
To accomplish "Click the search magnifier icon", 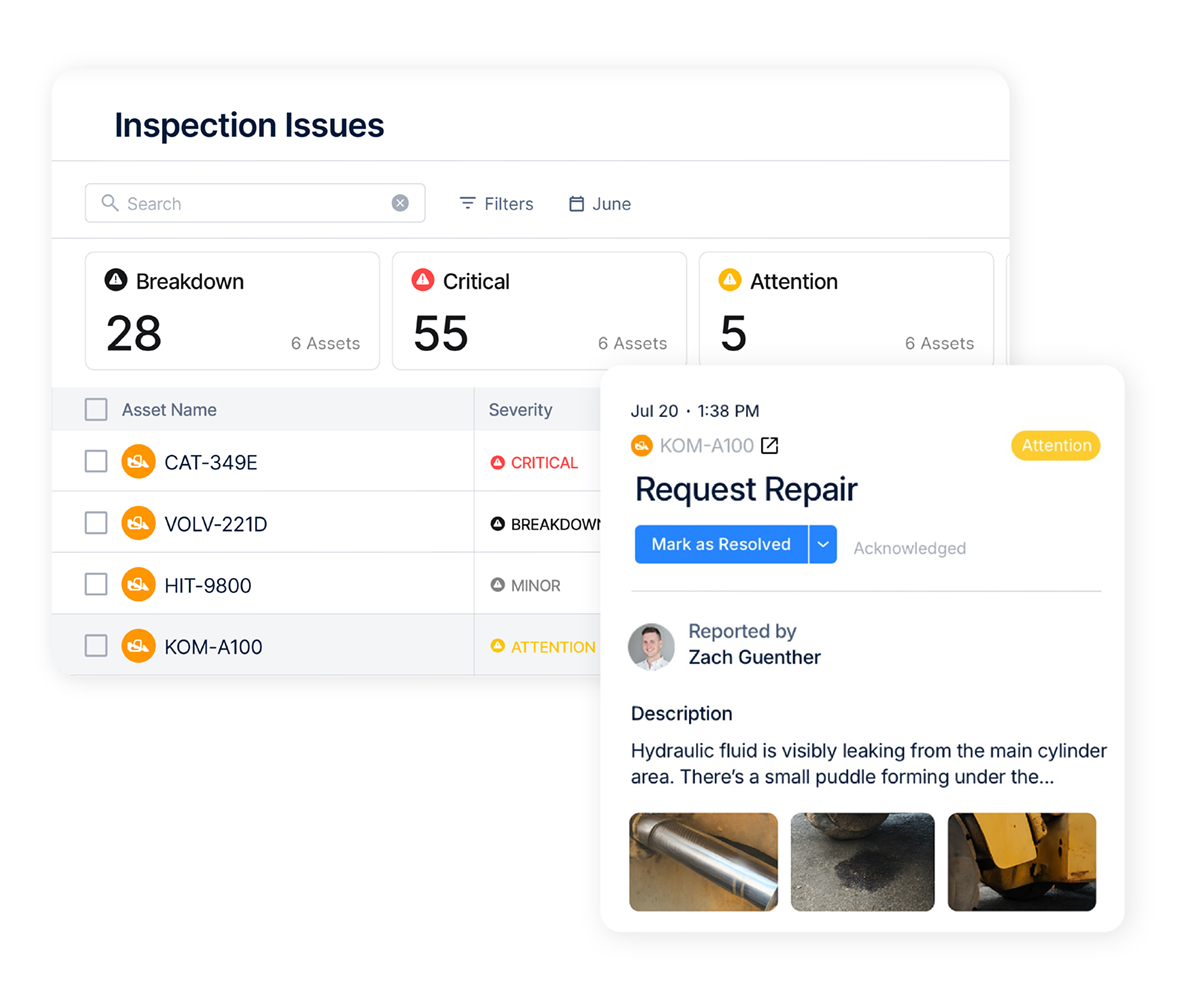I will [110, 203].
